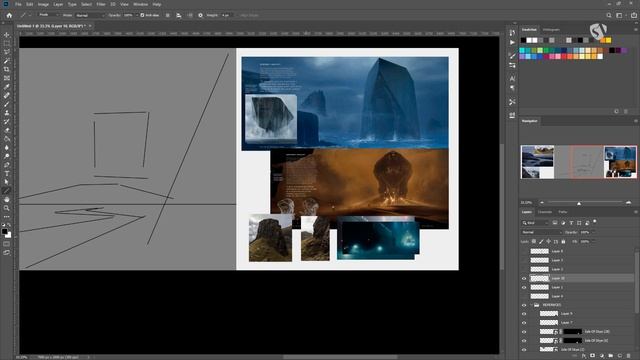Open the tool mode Pixels dropdown

coord(49,15)
